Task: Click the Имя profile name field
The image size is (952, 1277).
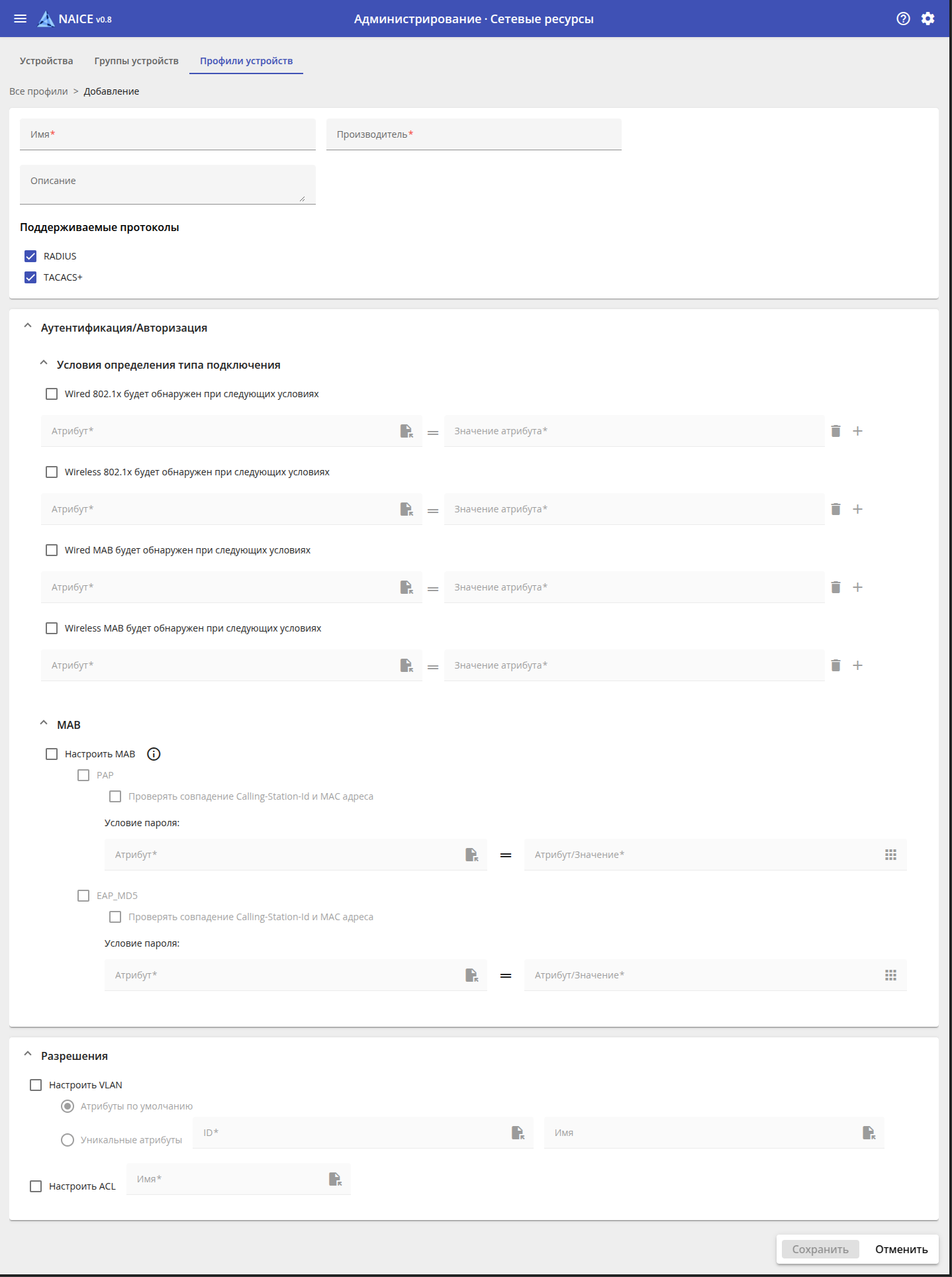Action: pyautogui.click(x=167, y=134)
